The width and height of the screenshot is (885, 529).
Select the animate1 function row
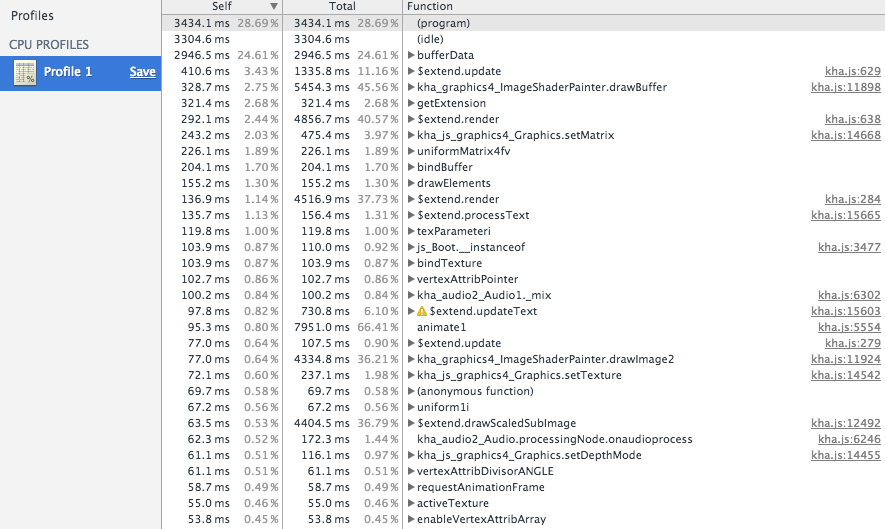coord(523,327)
